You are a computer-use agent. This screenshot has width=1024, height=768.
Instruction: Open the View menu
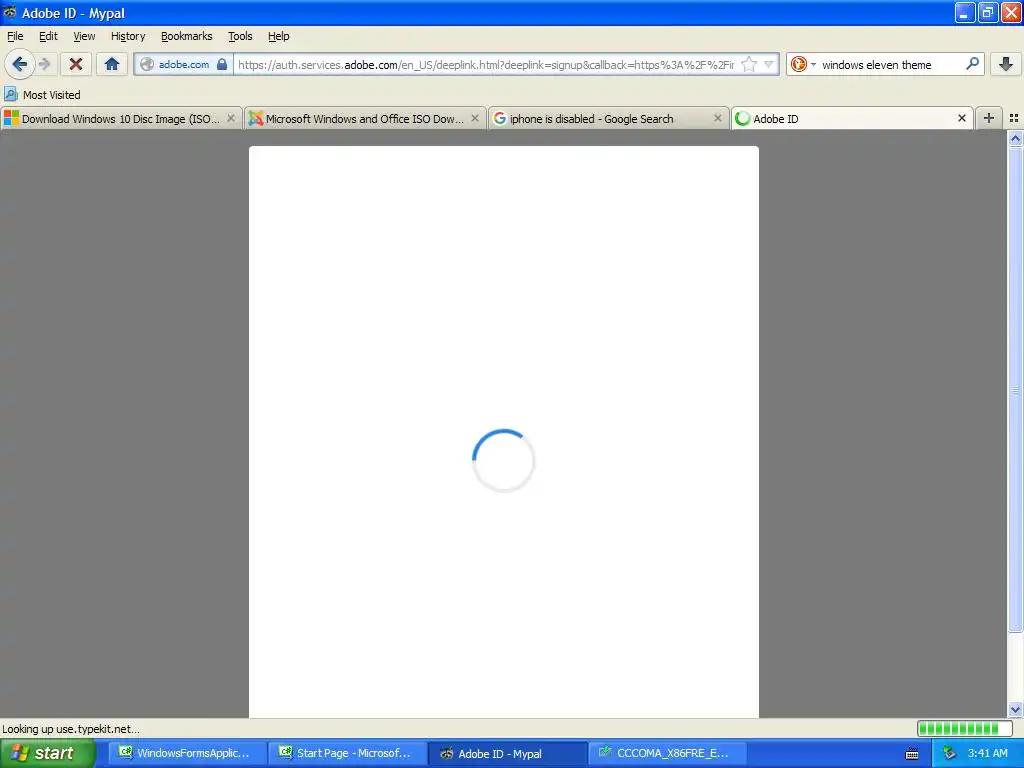[84, 36]
